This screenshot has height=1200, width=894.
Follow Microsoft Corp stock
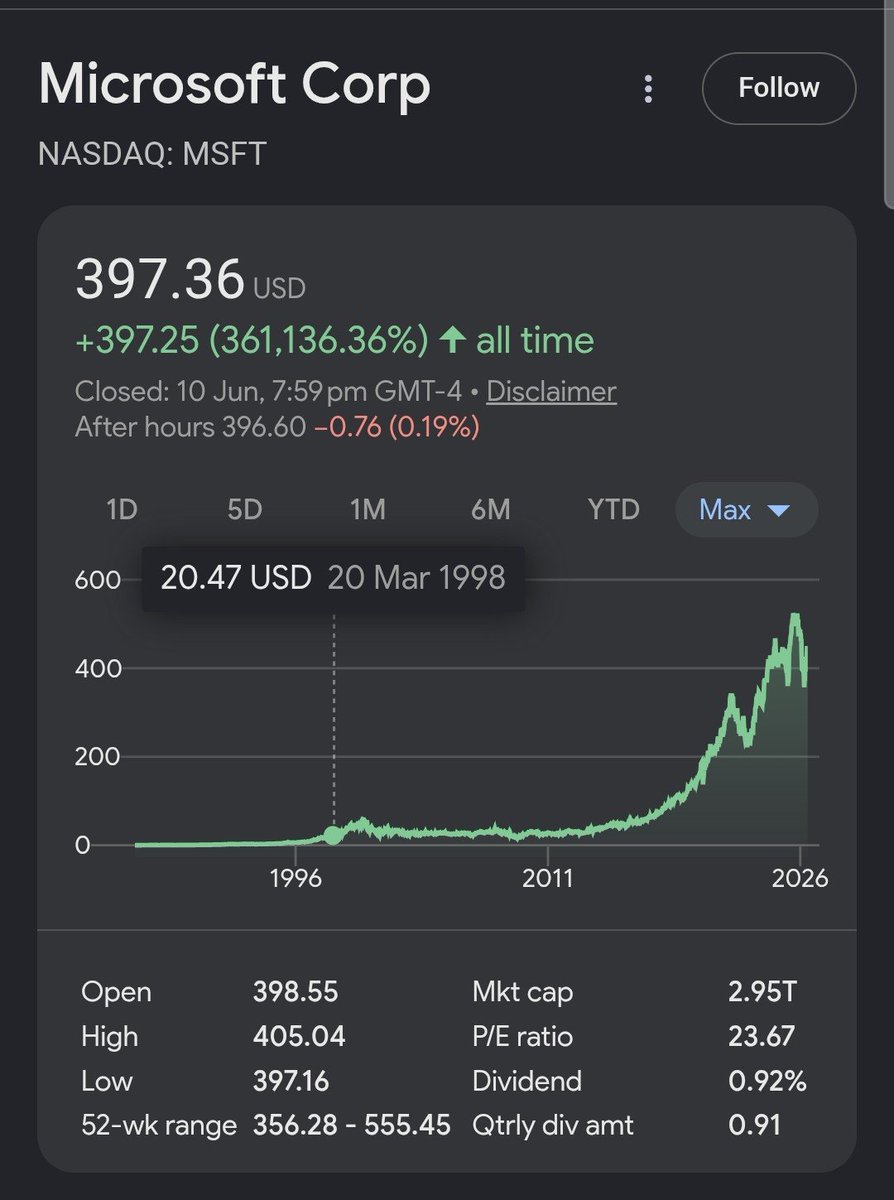pyautogui.click(x=779, y=88)
